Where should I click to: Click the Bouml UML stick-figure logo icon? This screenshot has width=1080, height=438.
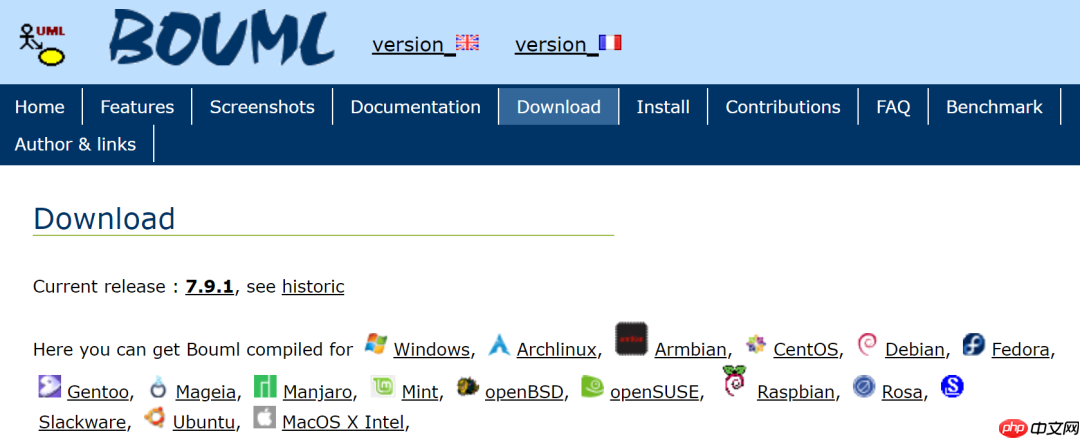tap(42, 45)
